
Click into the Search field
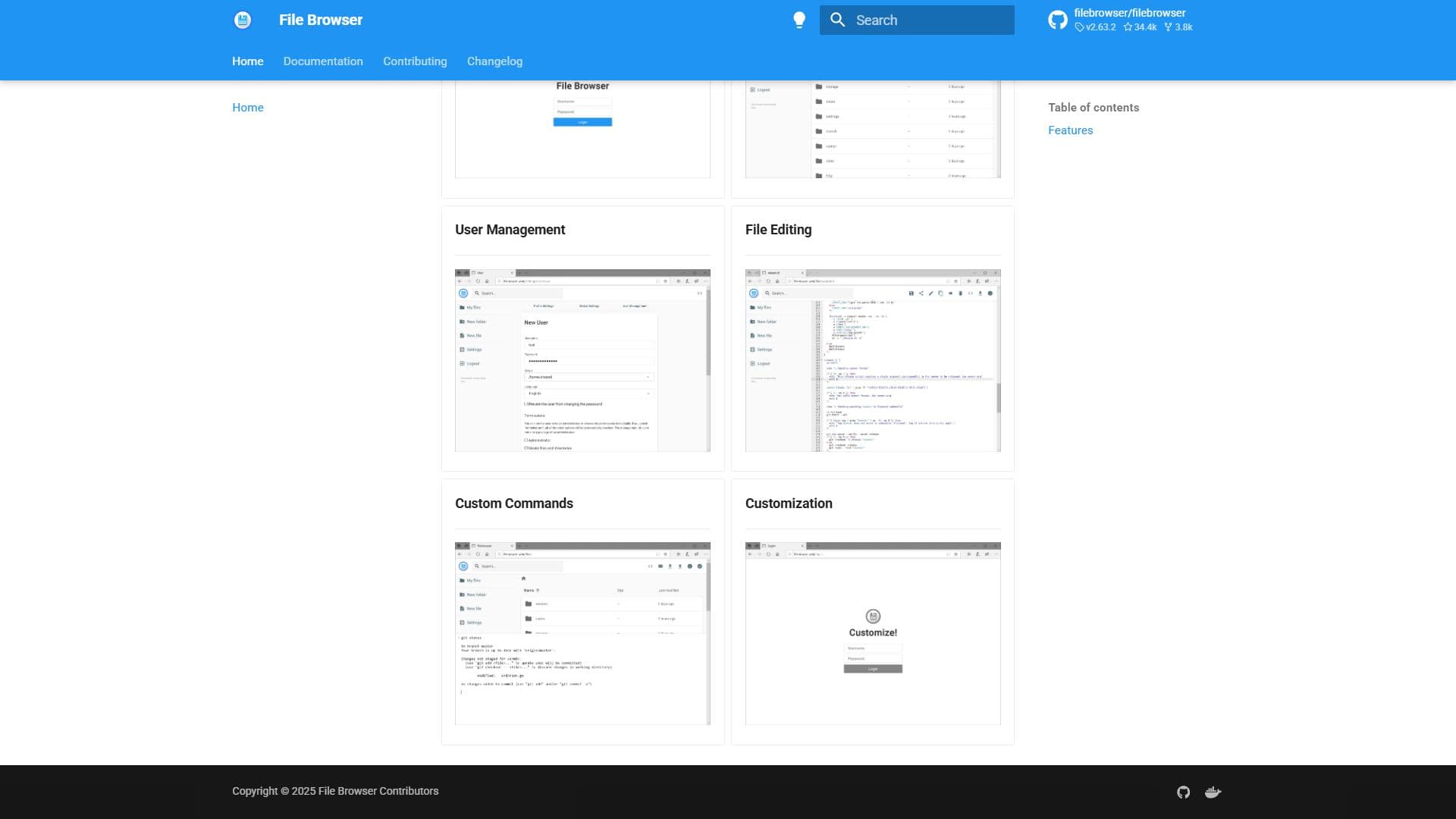[917, 20]
